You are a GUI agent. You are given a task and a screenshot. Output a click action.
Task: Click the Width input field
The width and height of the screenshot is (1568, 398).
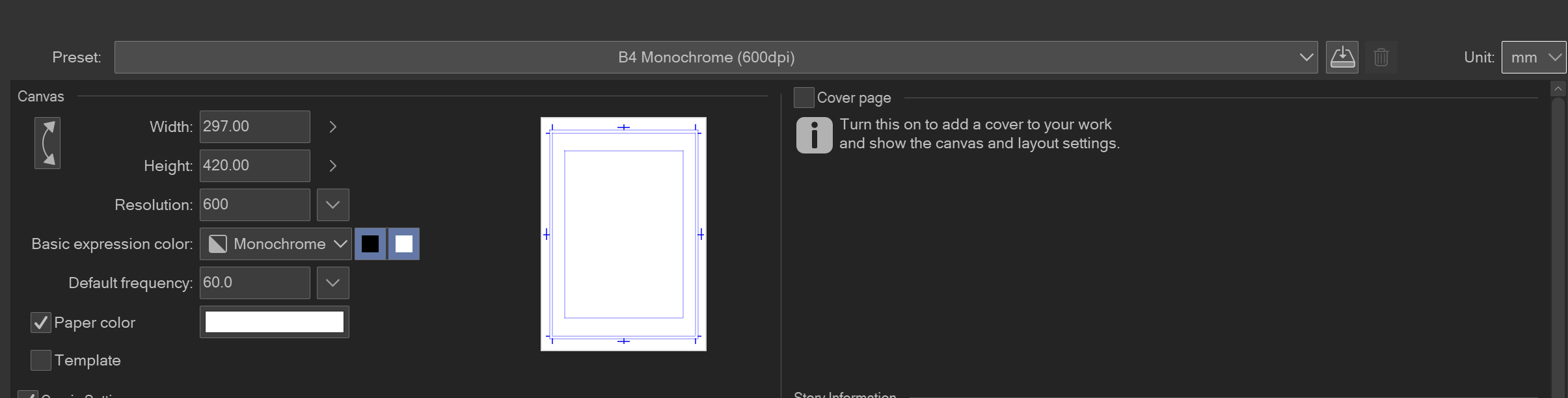pos(254,127)
